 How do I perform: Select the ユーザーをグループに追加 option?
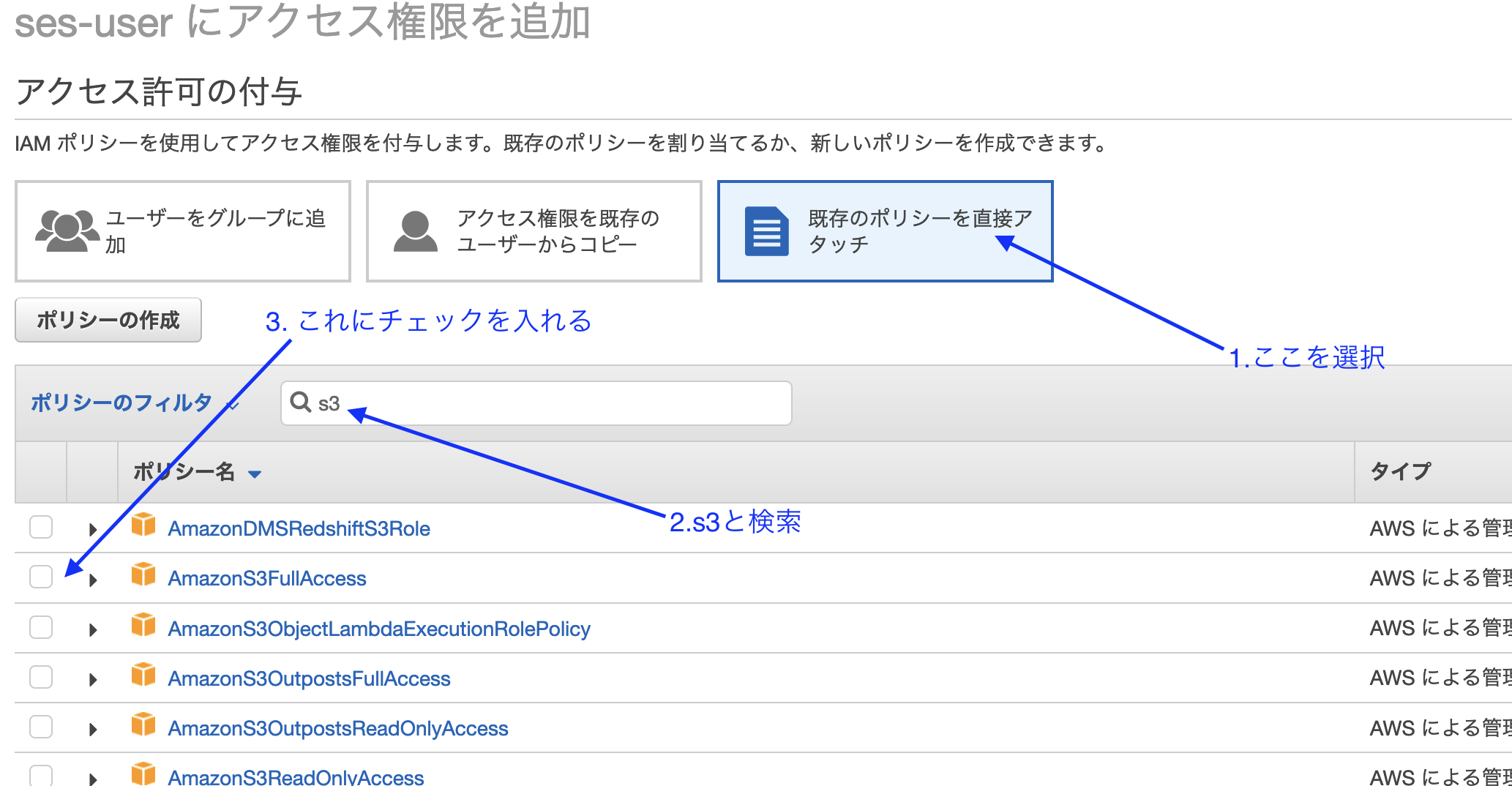(183, 230)
